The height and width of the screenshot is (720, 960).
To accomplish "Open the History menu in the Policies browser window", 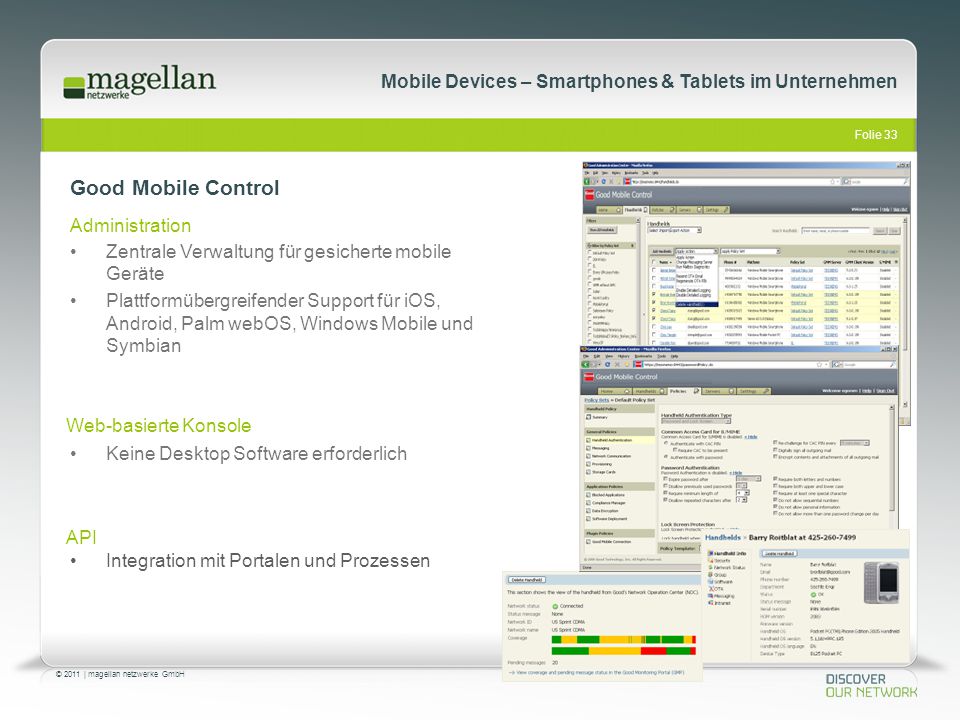I will (623, 356).
